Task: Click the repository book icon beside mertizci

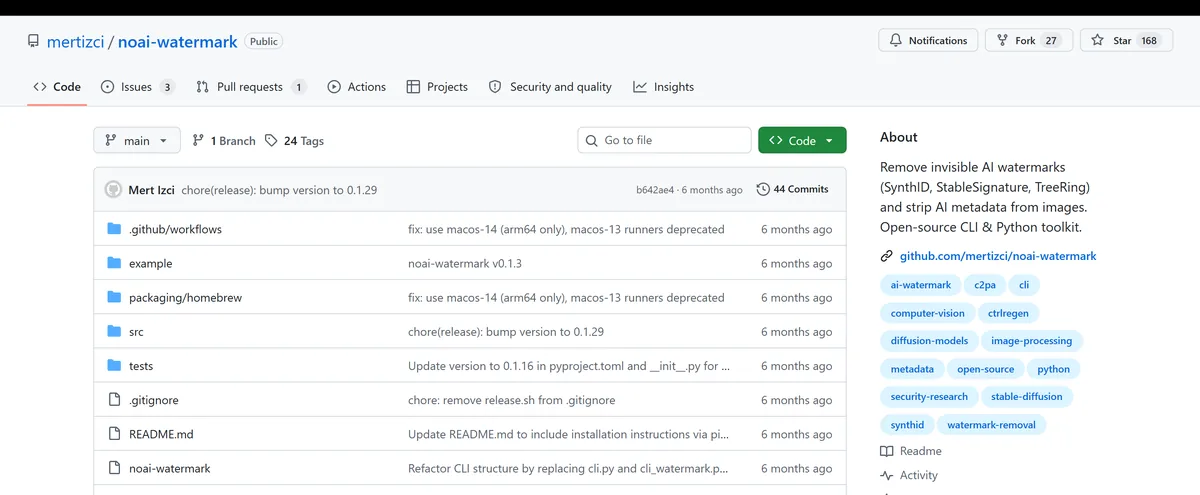Action: [x=34, y=42]
